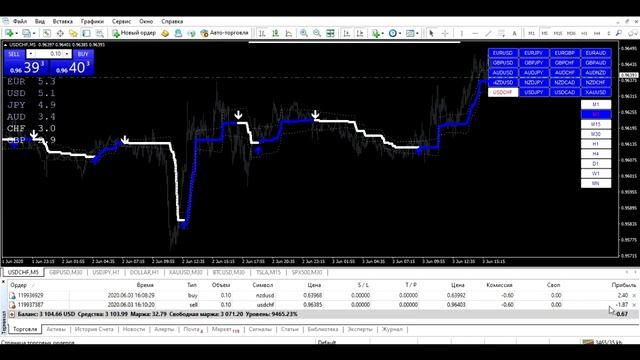Click the New Chart toolbar icon
Viewport: 640px width, 360px height.
coord(9,33)
